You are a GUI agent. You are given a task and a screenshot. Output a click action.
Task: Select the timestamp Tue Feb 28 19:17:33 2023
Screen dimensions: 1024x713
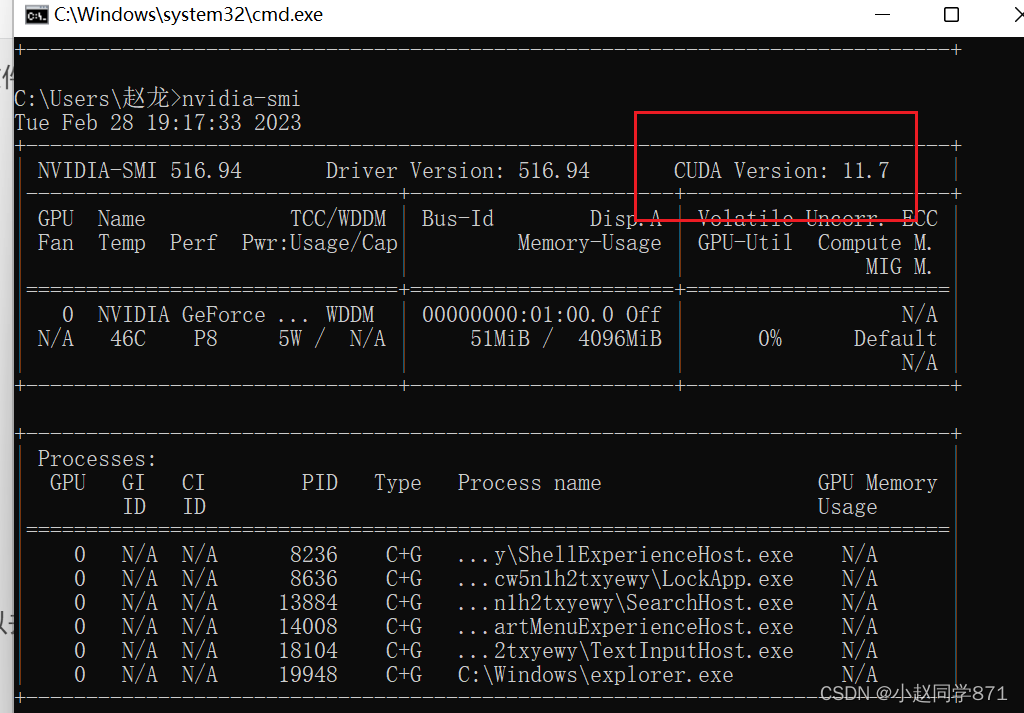[158, 123]
